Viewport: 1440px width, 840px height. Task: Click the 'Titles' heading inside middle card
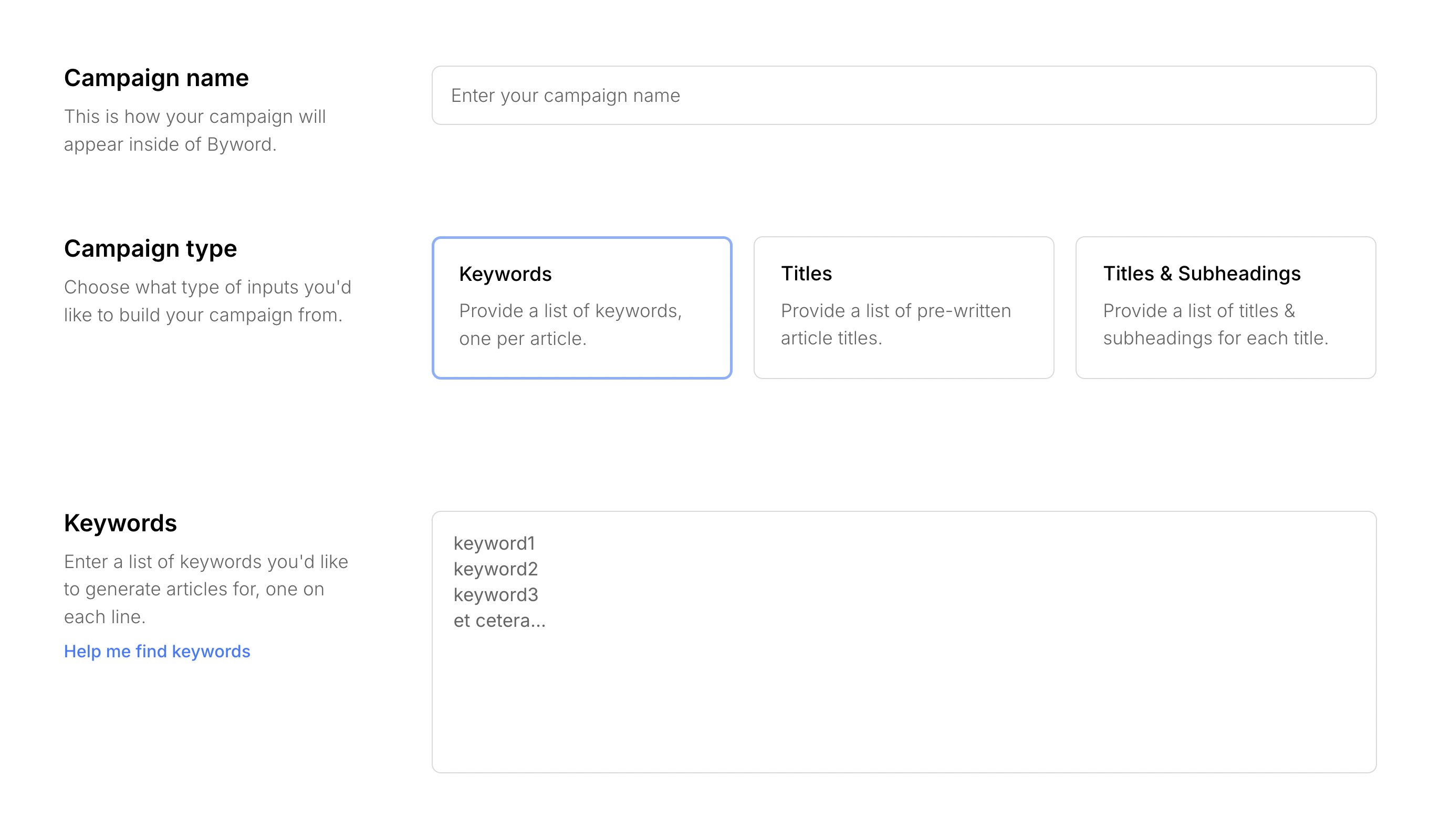click(806, 274)
